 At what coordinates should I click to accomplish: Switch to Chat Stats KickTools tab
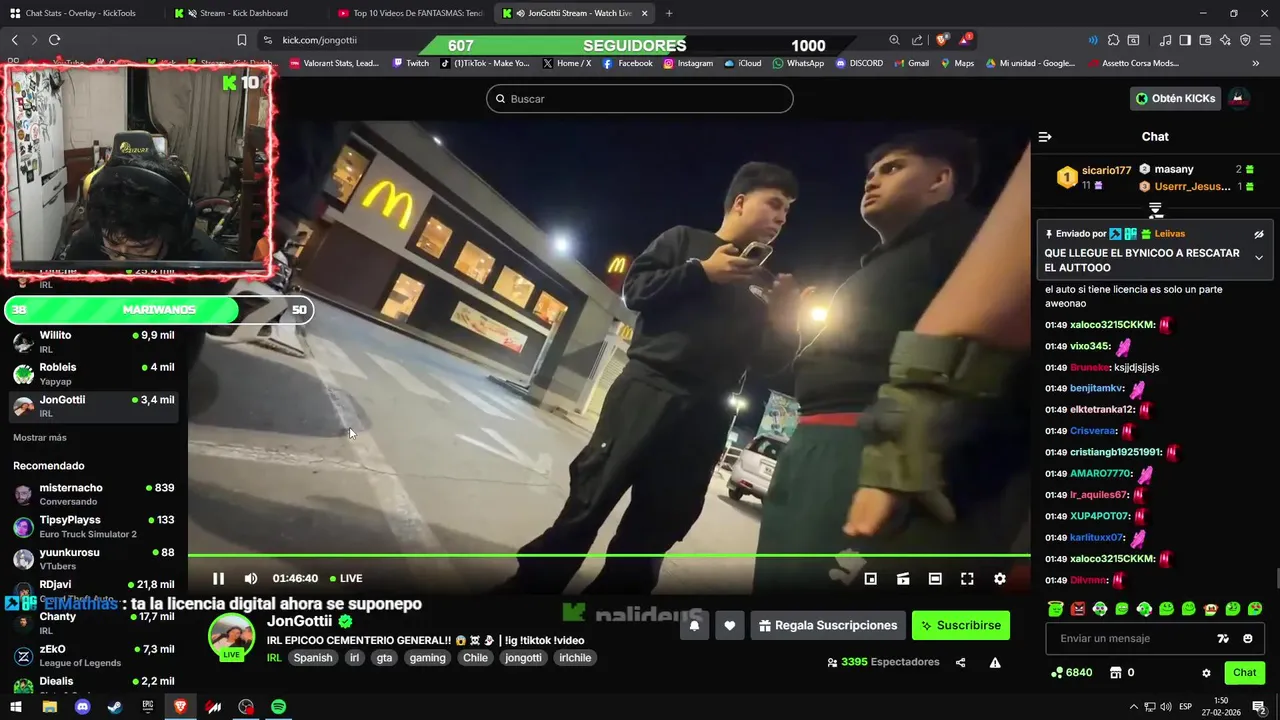pyautogui.click(x=80, y=13)
